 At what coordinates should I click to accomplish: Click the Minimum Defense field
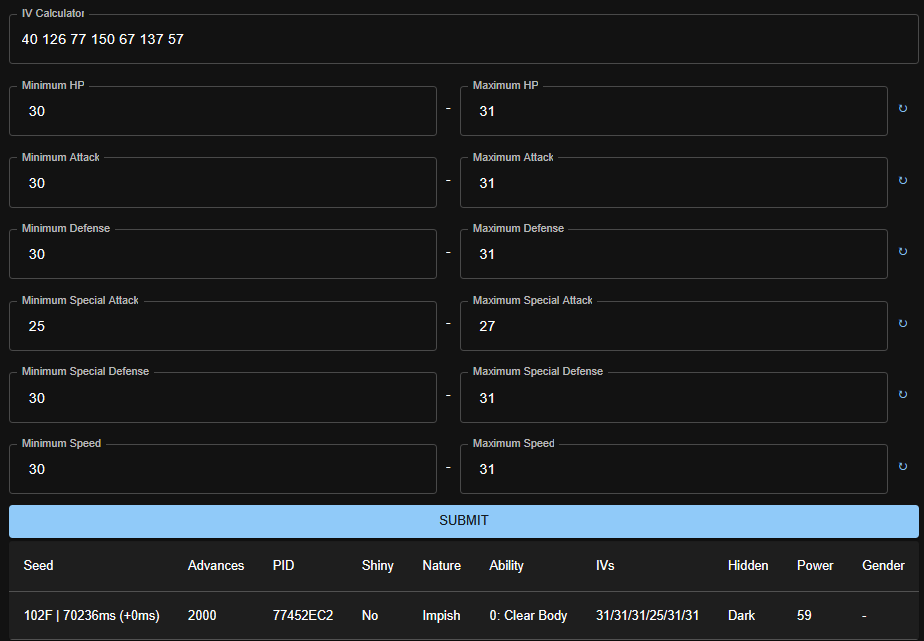tap(223, 255)
